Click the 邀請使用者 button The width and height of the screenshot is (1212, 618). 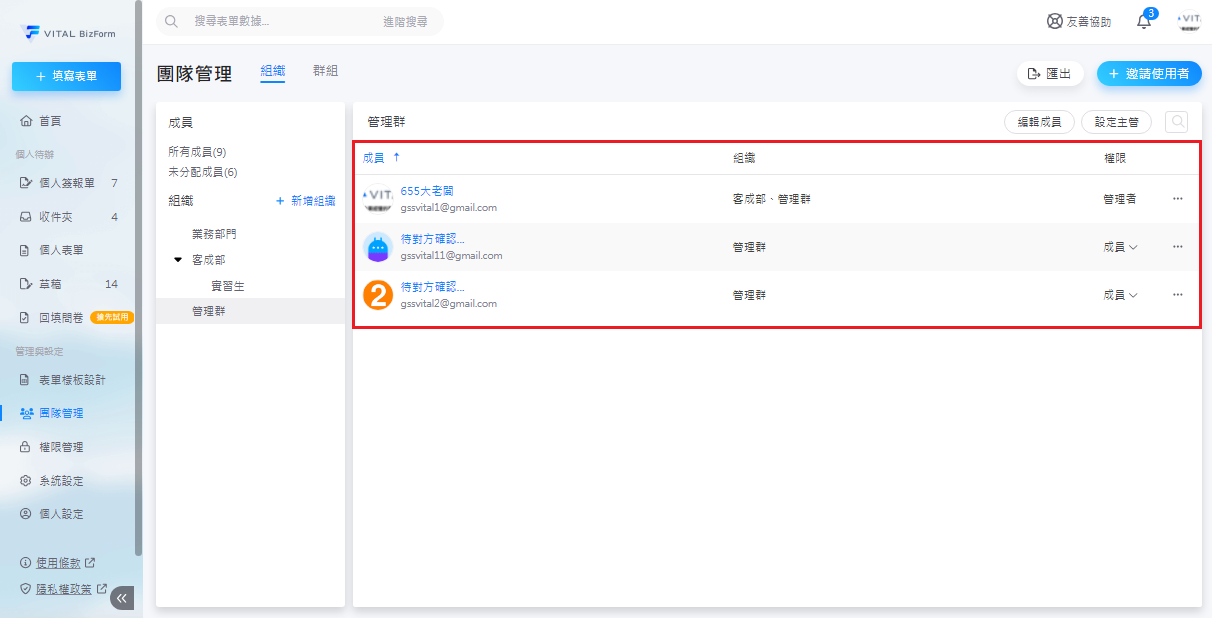coord(1148,74)
